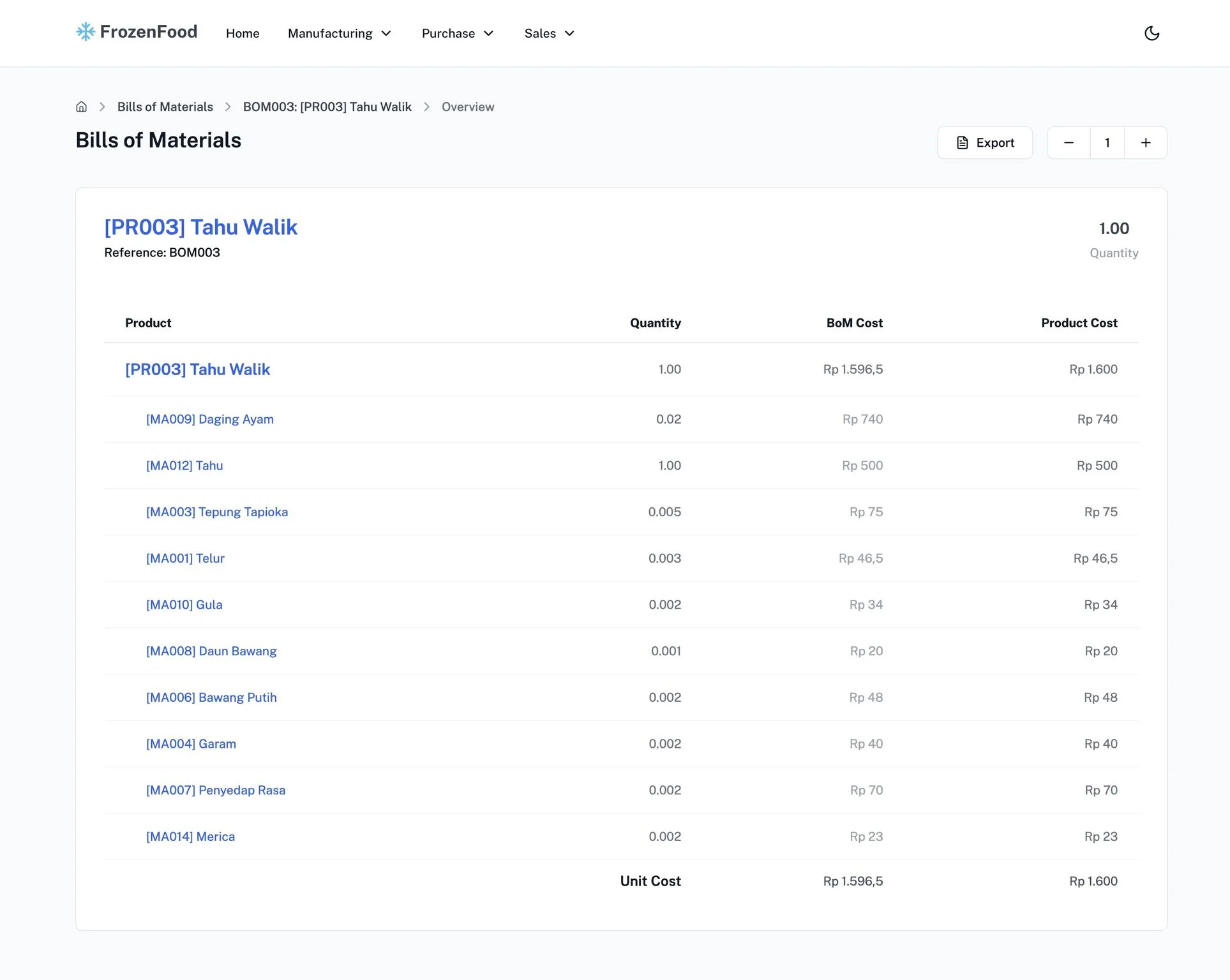Image resolution: width=1230 pixels, height=980 pixels.
Task: Click the Product column header
Action: coord(148,323)
